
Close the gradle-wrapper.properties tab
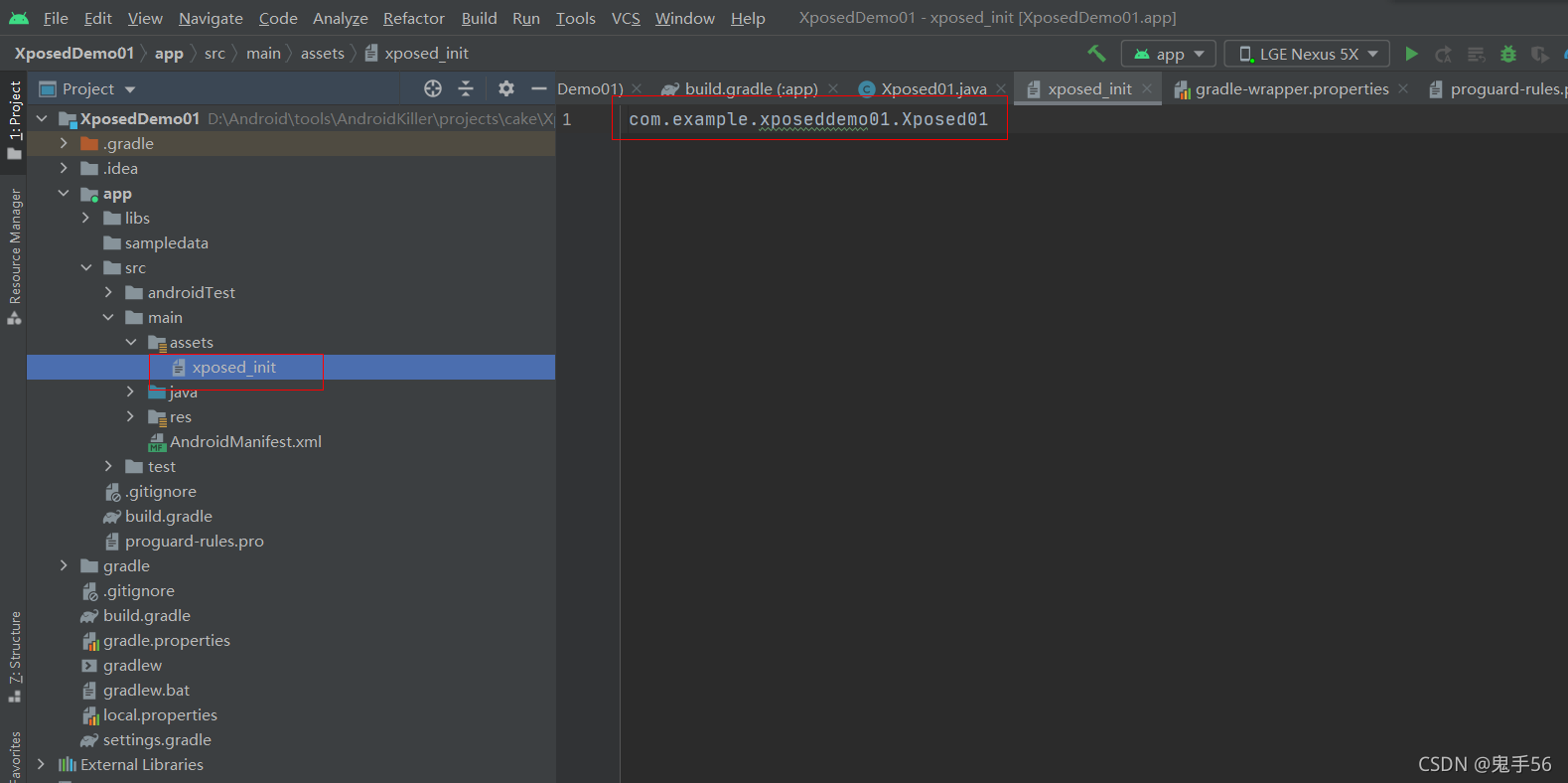point(1403,88)
